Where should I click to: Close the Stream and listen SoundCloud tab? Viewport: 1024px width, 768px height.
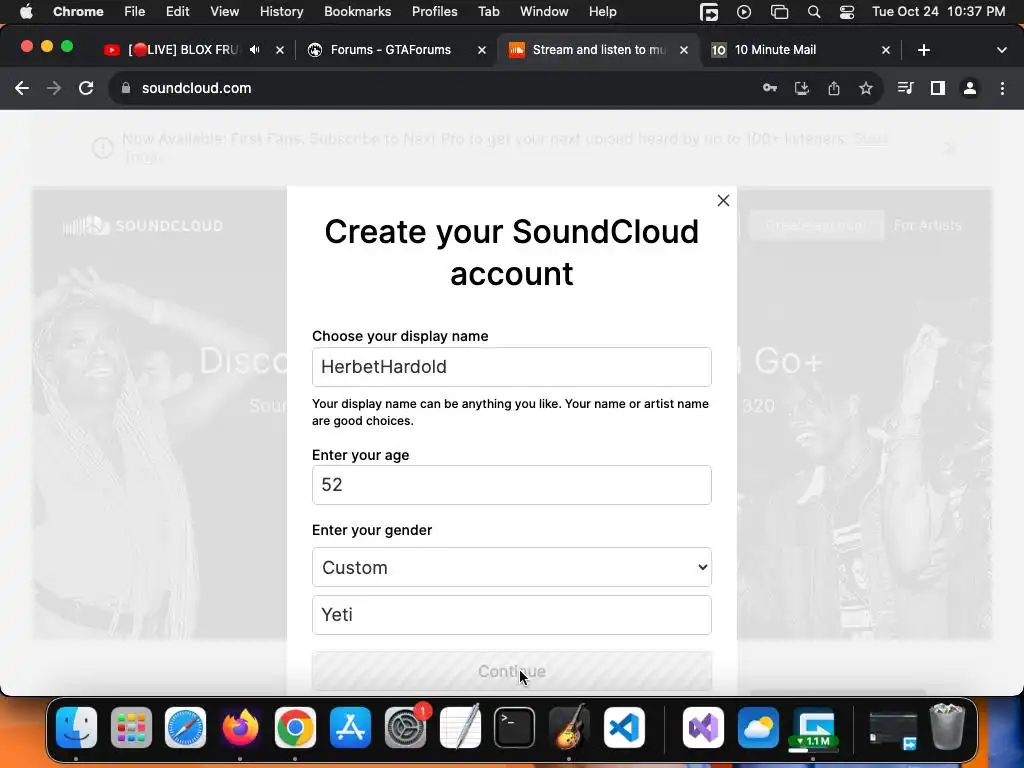click(684, 50)
